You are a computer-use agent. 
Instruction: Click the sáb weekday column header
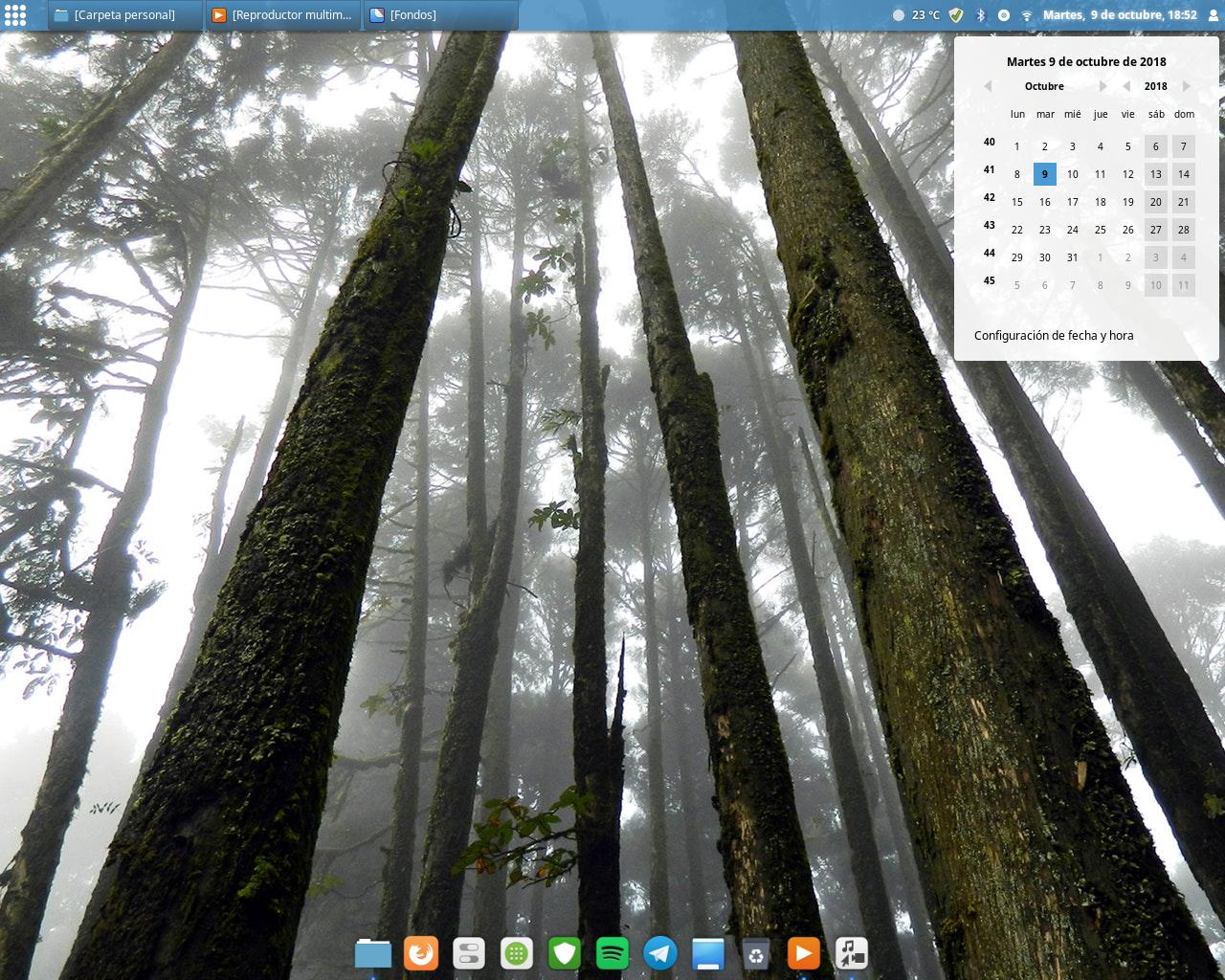[1156, 114]
